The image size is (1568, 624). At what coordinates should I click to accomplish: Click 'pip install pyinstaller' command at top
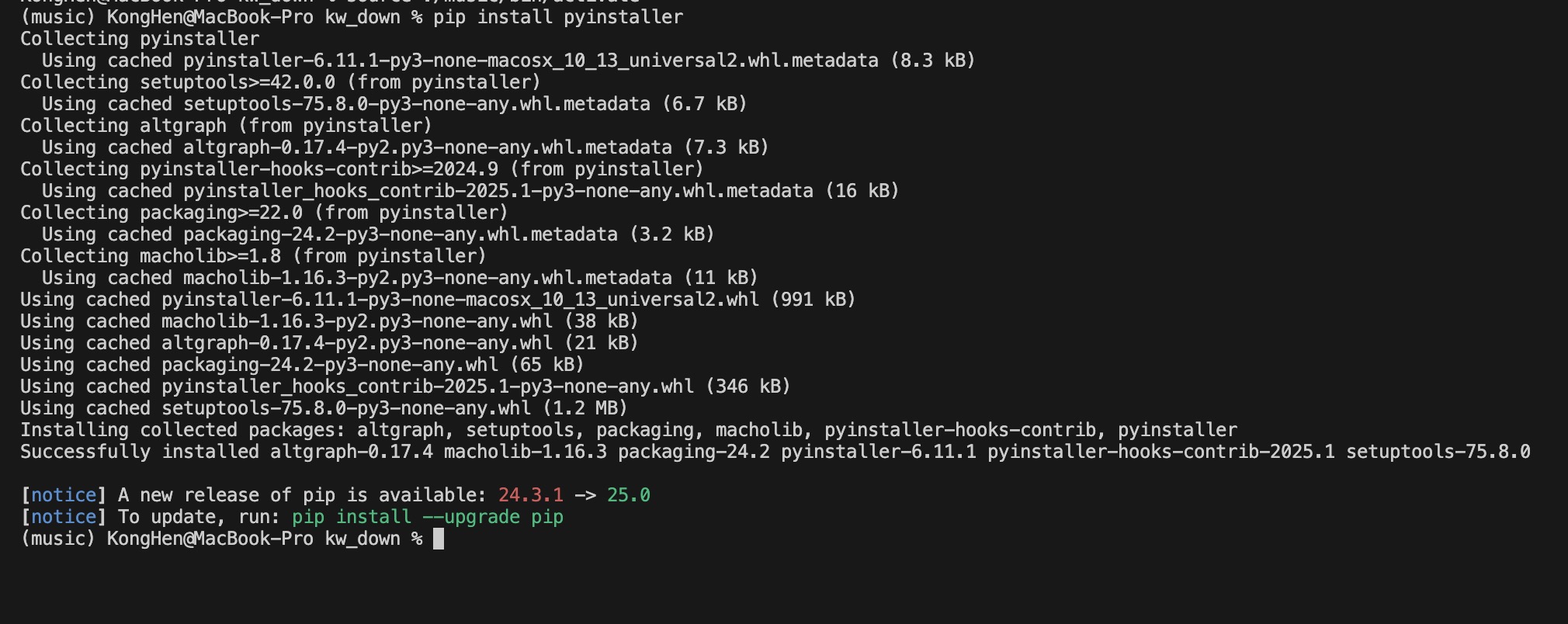558,17
